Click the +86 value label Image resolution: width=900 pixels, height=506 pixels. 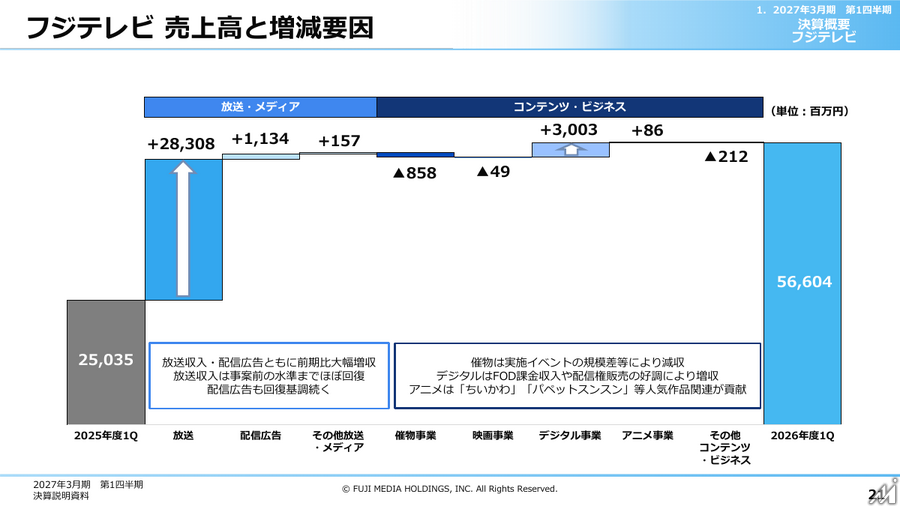click(x=647, y=130)
